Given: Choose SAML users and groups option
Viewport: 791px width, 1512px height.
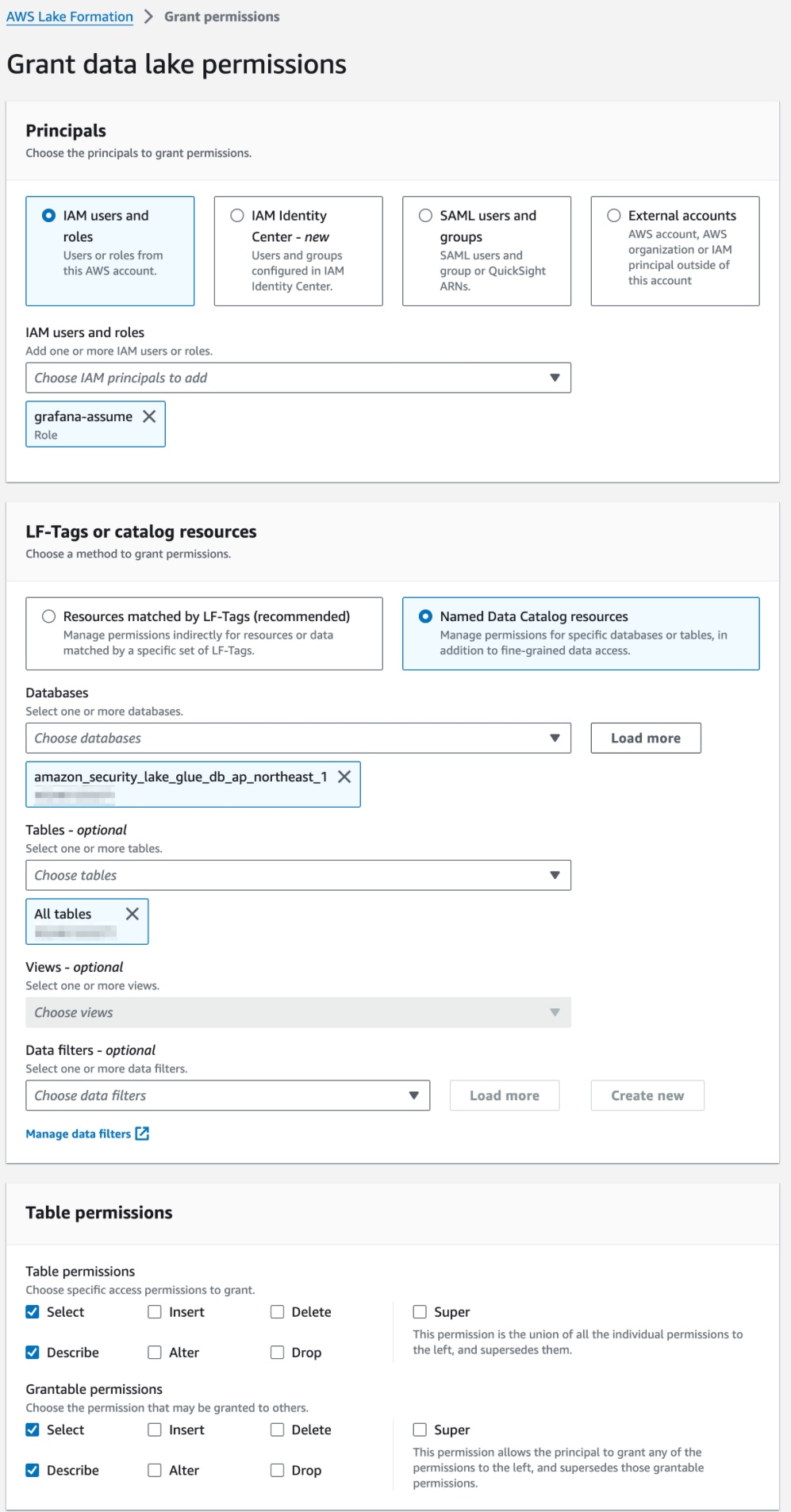Looking at the screenshot, I should (x=426, y=216).
